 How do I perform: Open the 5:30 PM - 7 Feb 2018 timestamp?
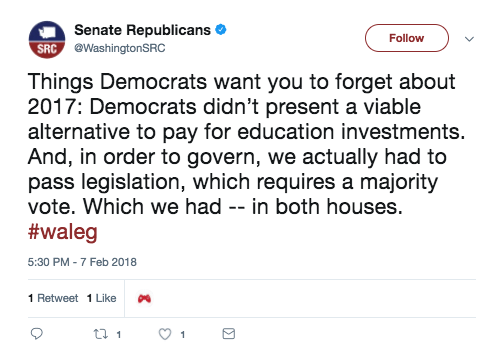point(82,262)
